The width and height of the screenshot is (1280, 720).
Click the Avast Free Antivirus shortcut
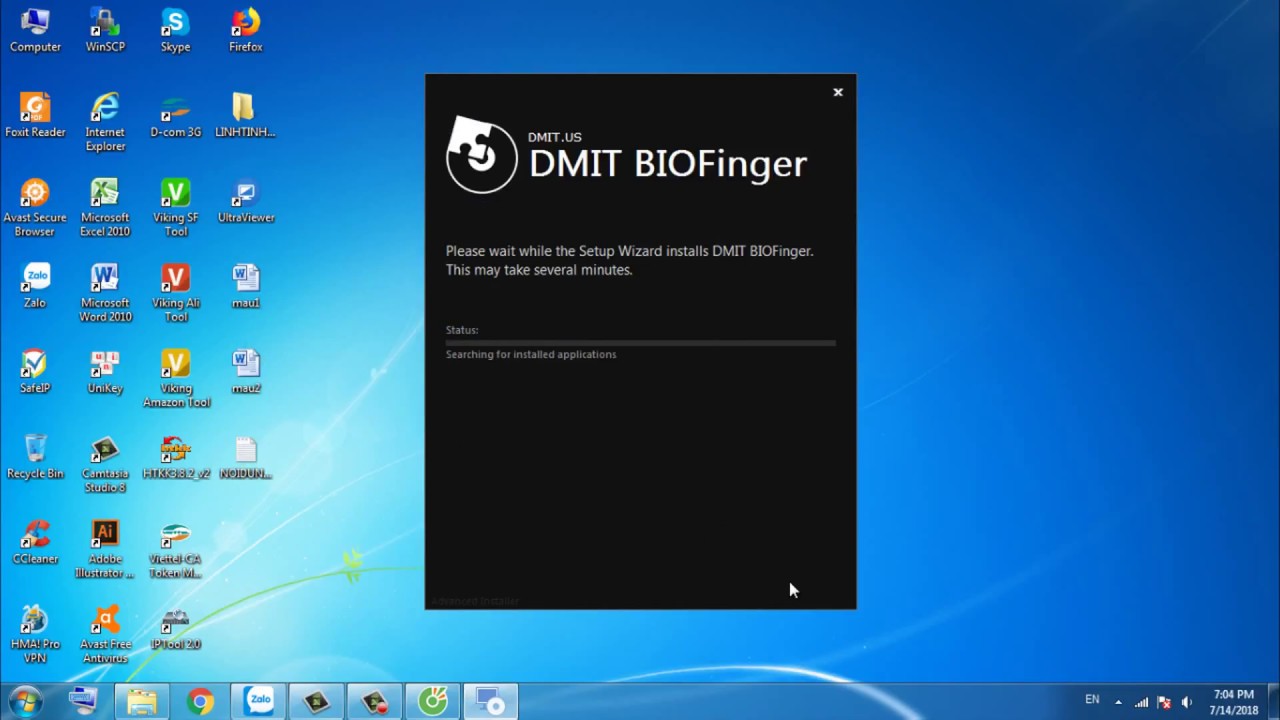[105, 633]
